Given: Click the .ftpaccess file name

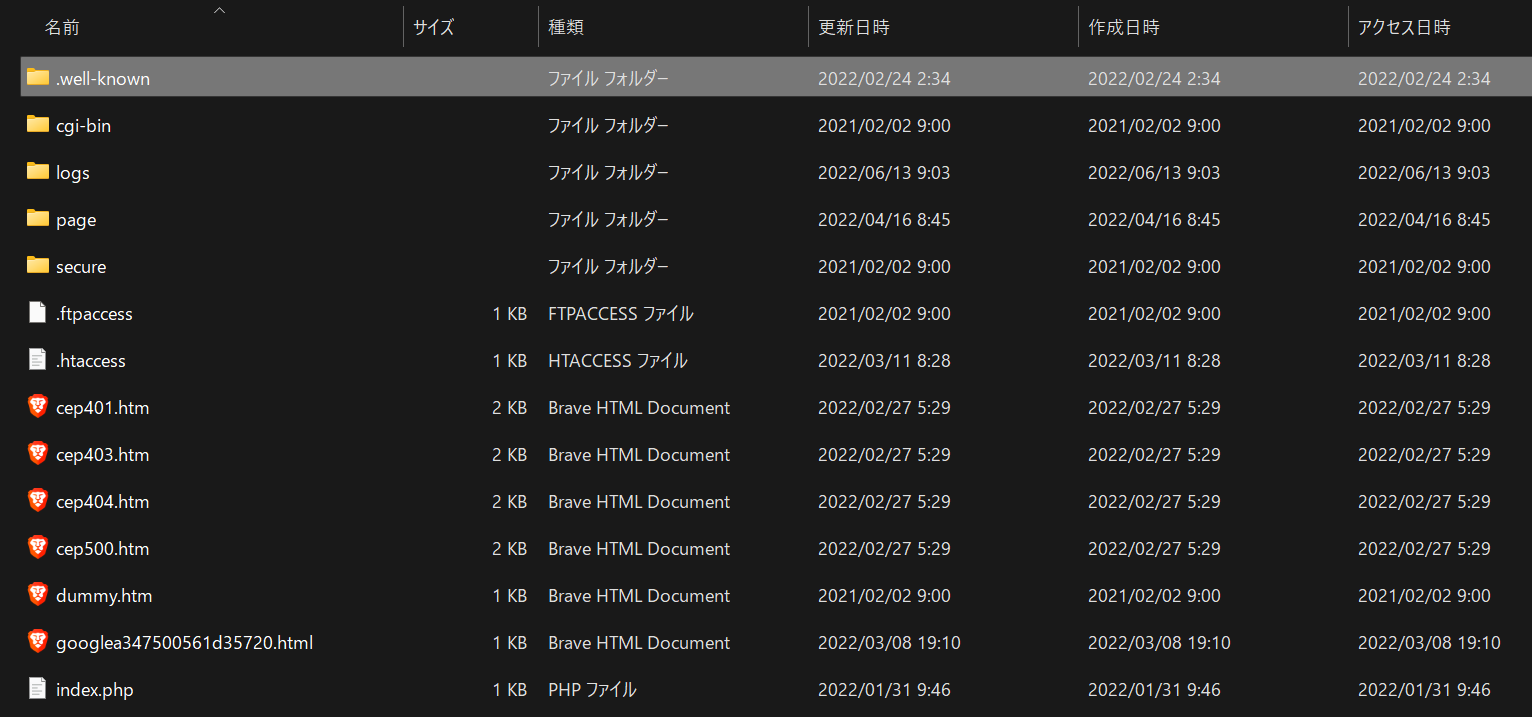Looking at the screenshot, I should point(94,313).
